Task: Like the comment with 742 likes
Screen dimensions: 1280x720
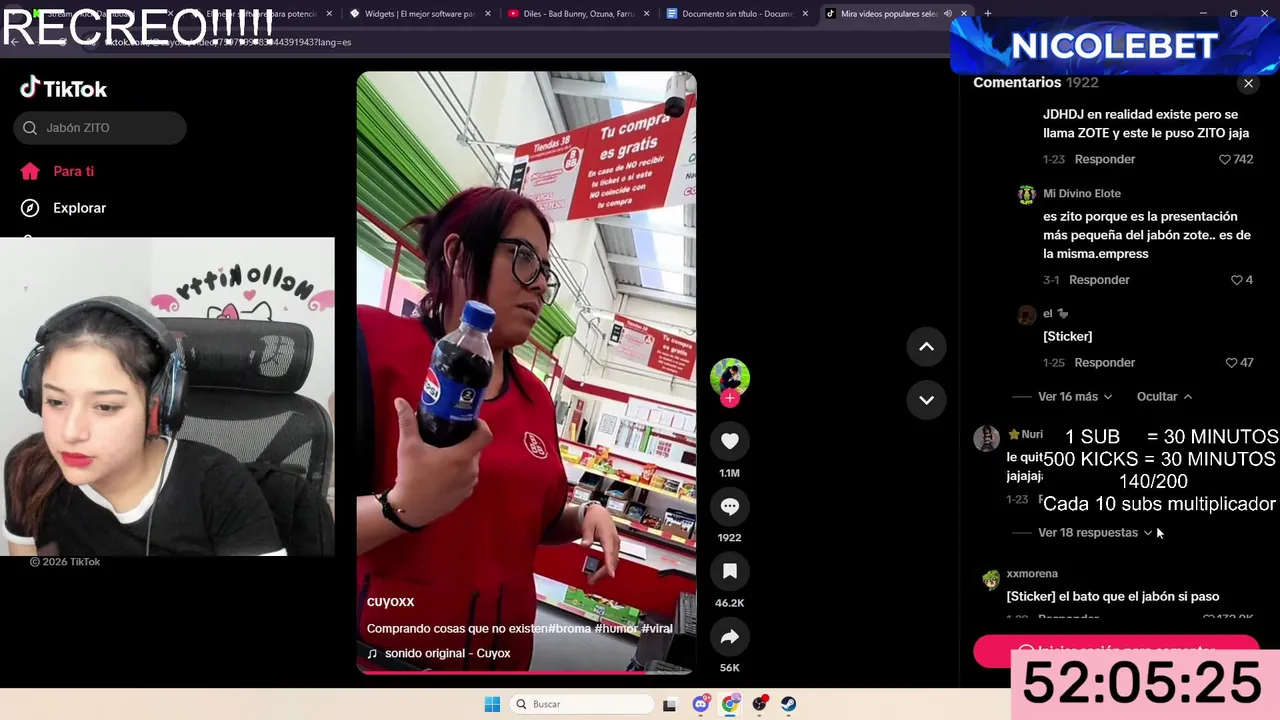Action: tap(1224, 159)
